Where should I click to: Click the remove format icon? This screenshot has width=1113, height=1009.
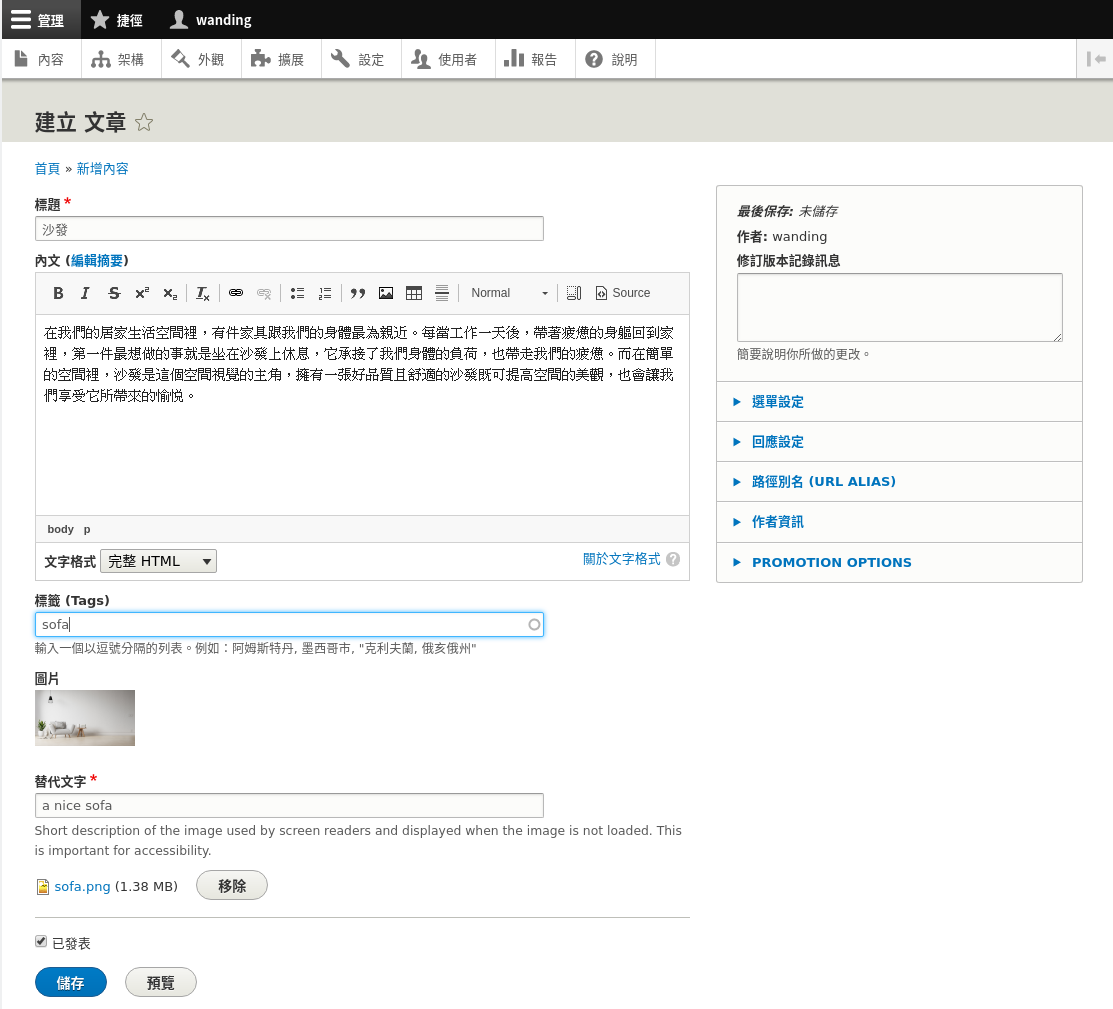(203, 293)
